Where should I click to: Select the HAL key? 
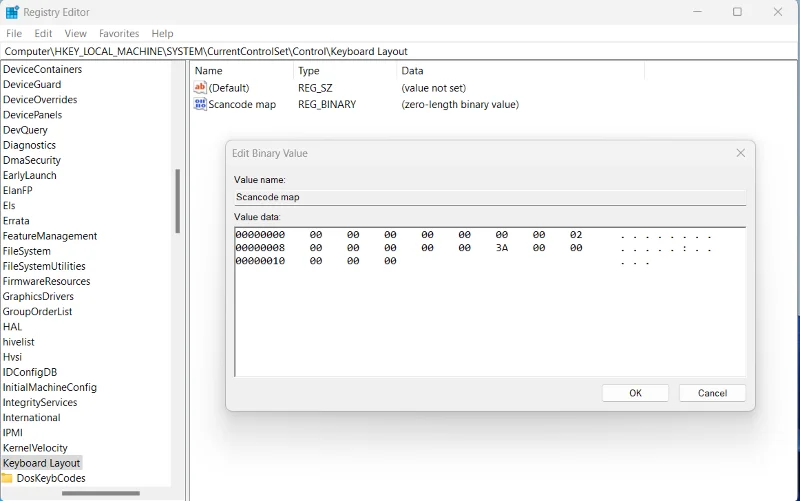[x=13, y=327]
